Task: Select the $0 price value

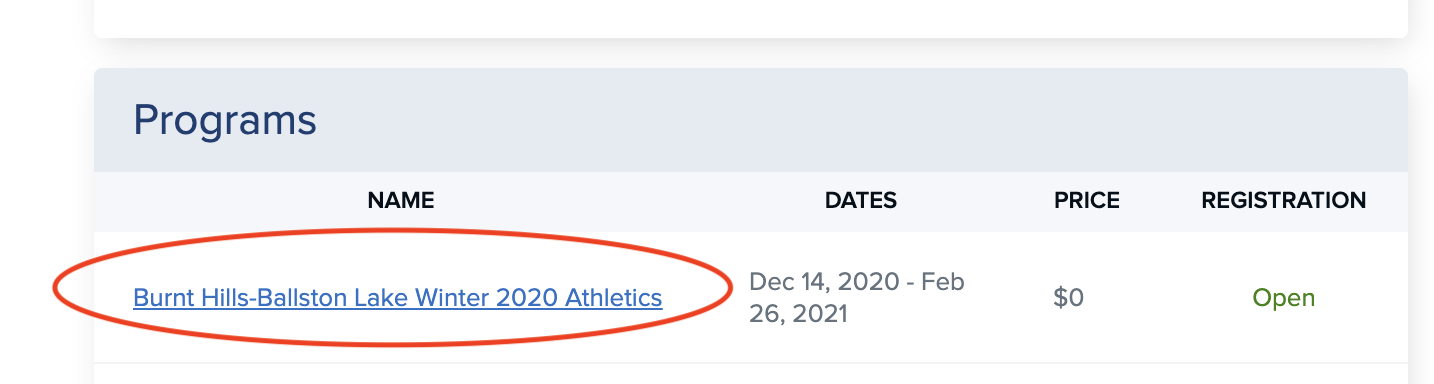Action: point(1068,298)
